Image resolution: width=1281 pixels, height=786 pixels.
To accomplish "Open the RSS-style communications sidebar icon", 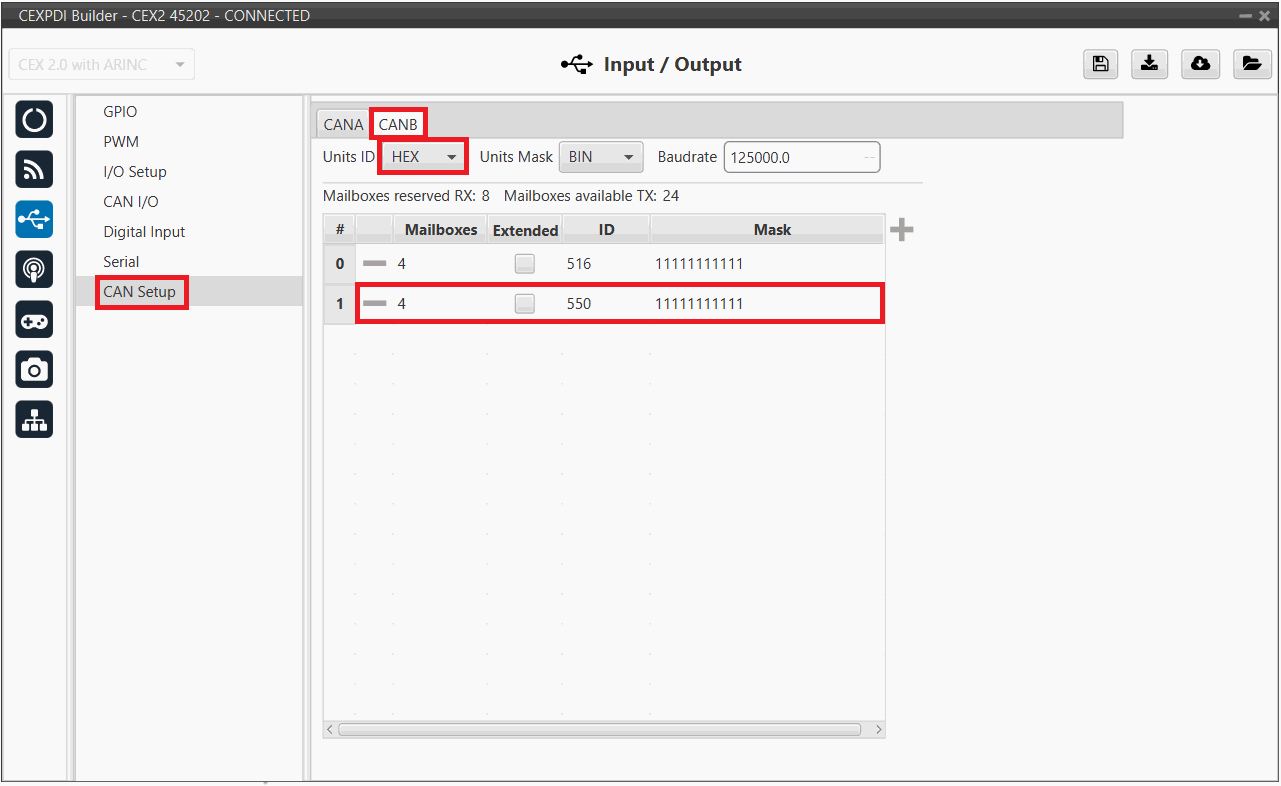I will pyautogui.click(x=34, y=170).
